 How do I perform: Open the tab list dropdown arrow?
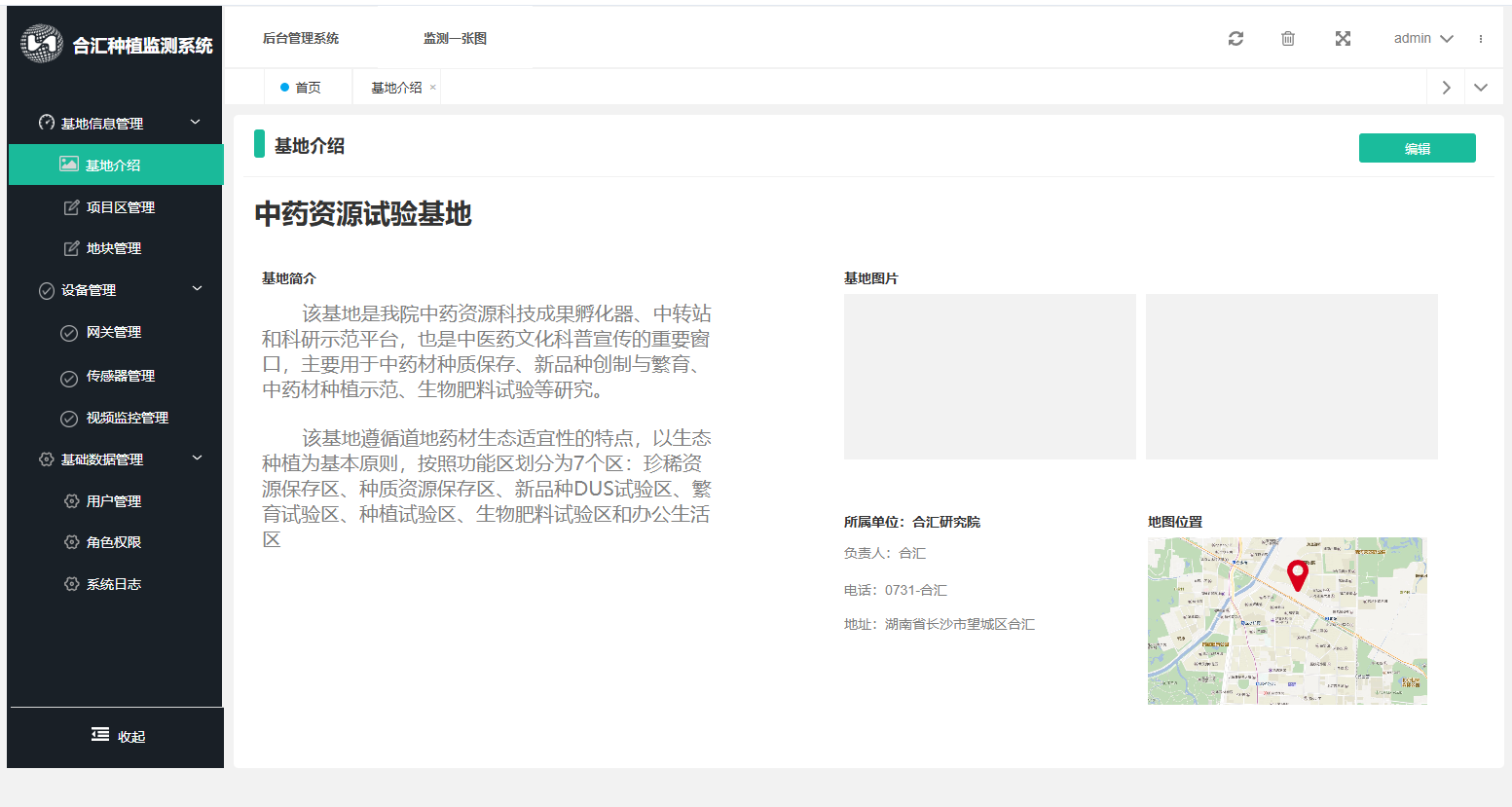coord(1482,87)
